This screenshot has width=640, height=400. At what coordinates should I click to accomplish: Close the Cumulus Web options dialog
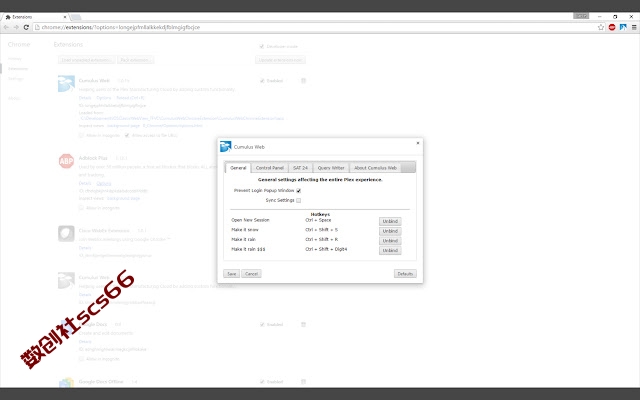pyautogui.click(x=418, y=143)
